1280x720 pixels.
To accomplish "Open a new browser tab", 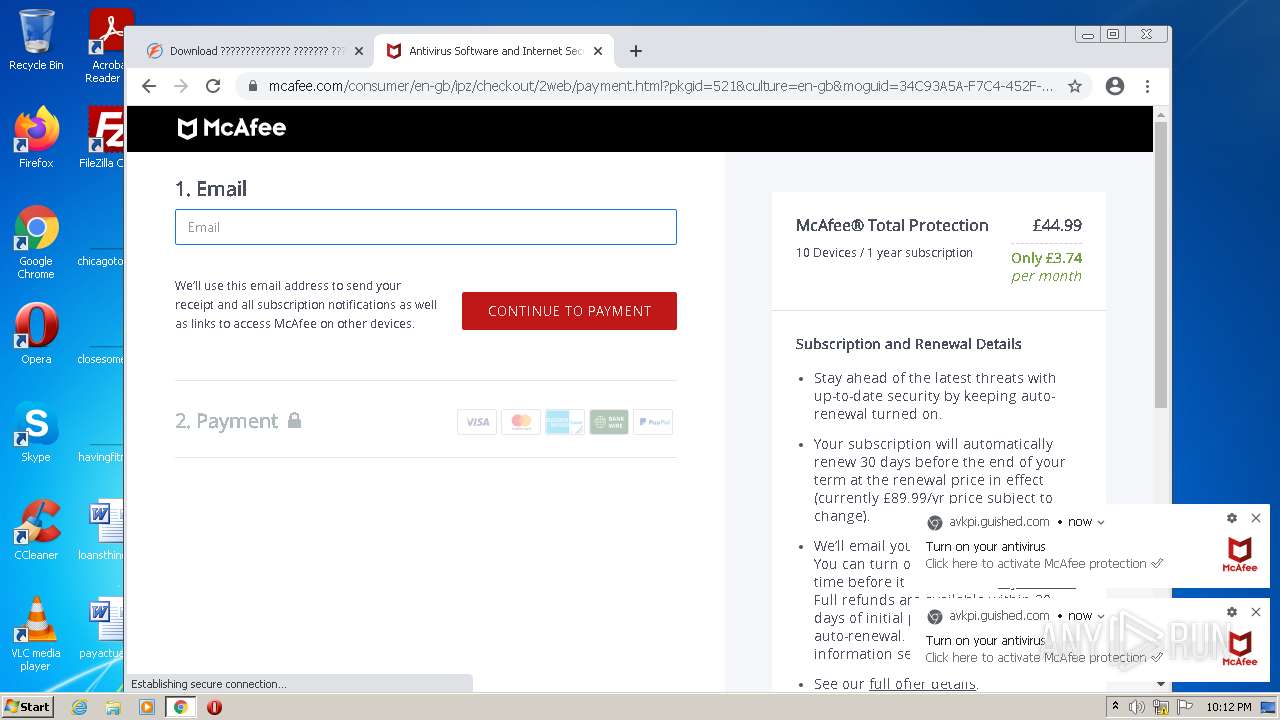I will tap(636, 51).
